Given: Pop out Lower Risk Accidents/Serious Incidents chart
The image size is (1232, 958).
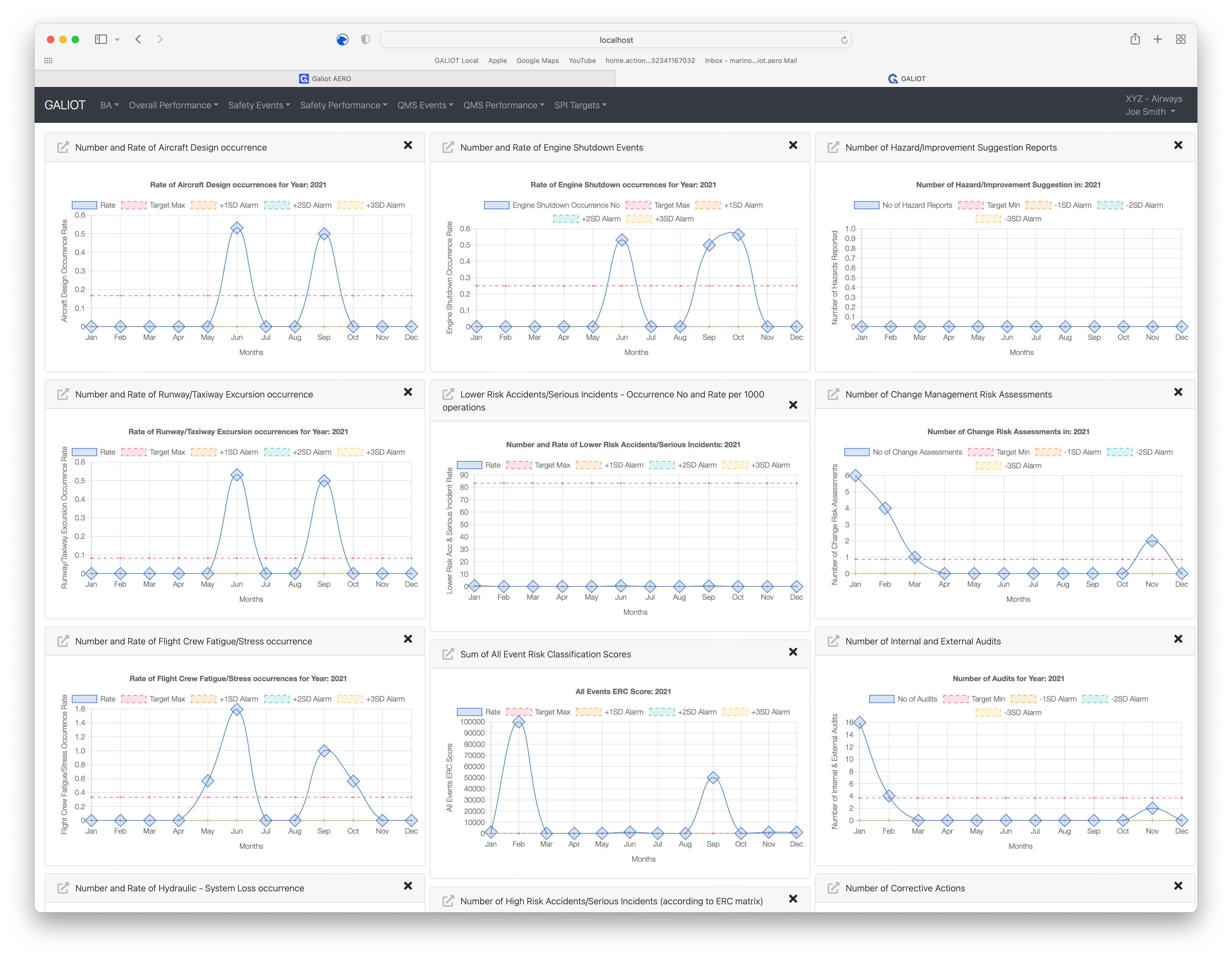Looking at the screenshot, I should (x=448, y=394).
